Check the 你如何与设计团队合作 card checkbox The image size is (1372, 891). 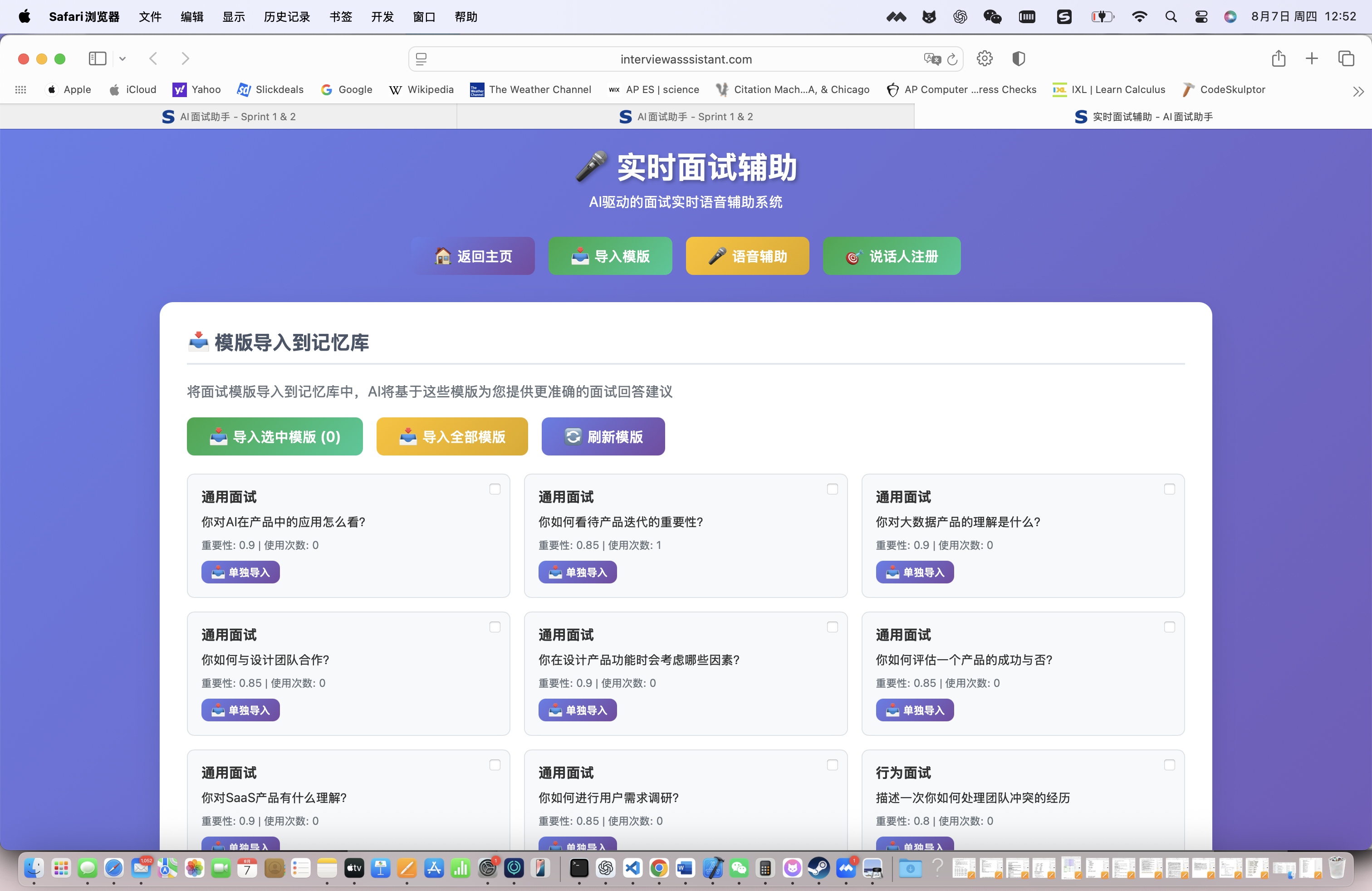pyautogui.click(x=495, y=627)
